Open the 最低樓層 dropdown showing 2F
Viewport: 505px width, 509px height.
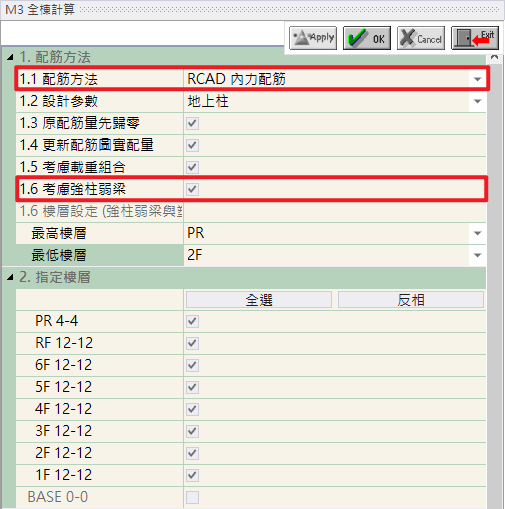477,255
